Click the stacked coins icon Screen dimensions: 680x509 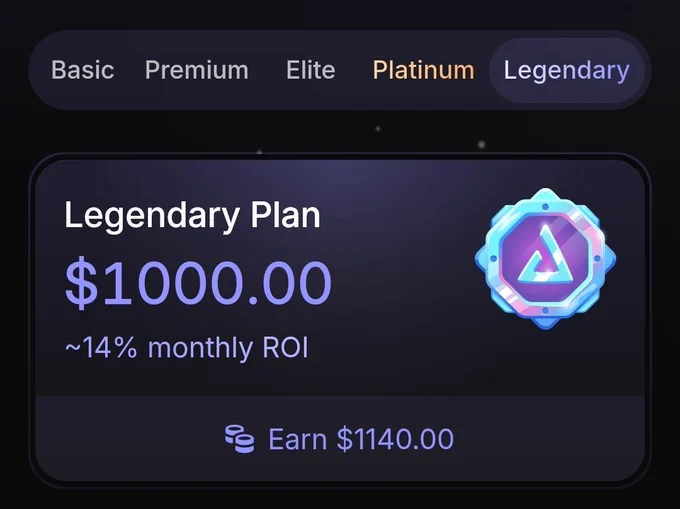pyautogui.click(x=239, y=439)
